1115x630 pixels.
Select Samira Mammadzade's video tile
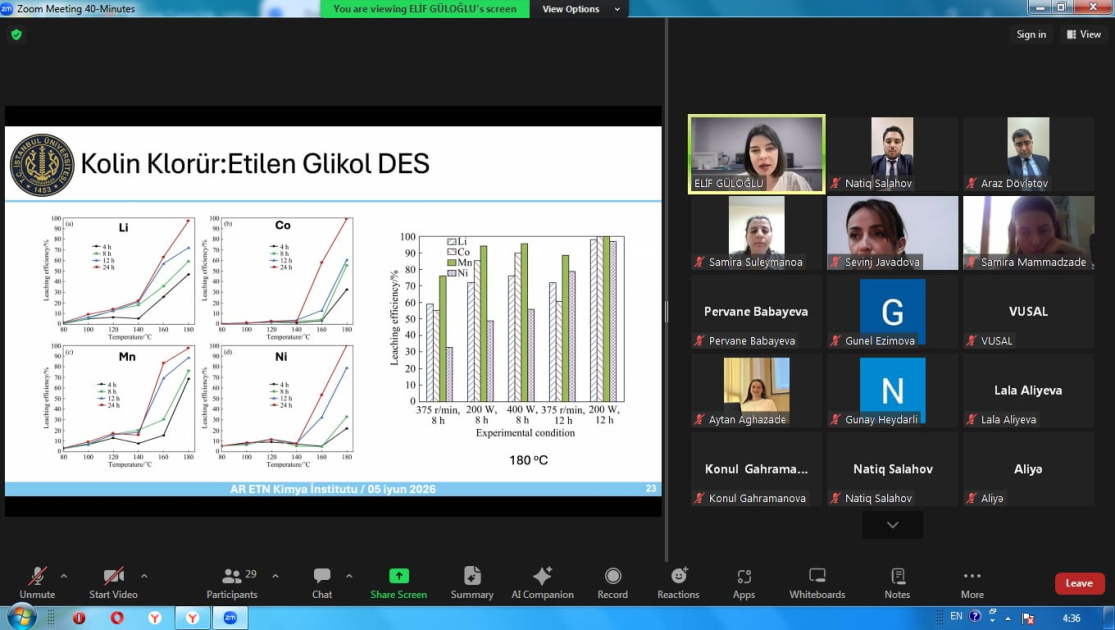coord(1028,233)
